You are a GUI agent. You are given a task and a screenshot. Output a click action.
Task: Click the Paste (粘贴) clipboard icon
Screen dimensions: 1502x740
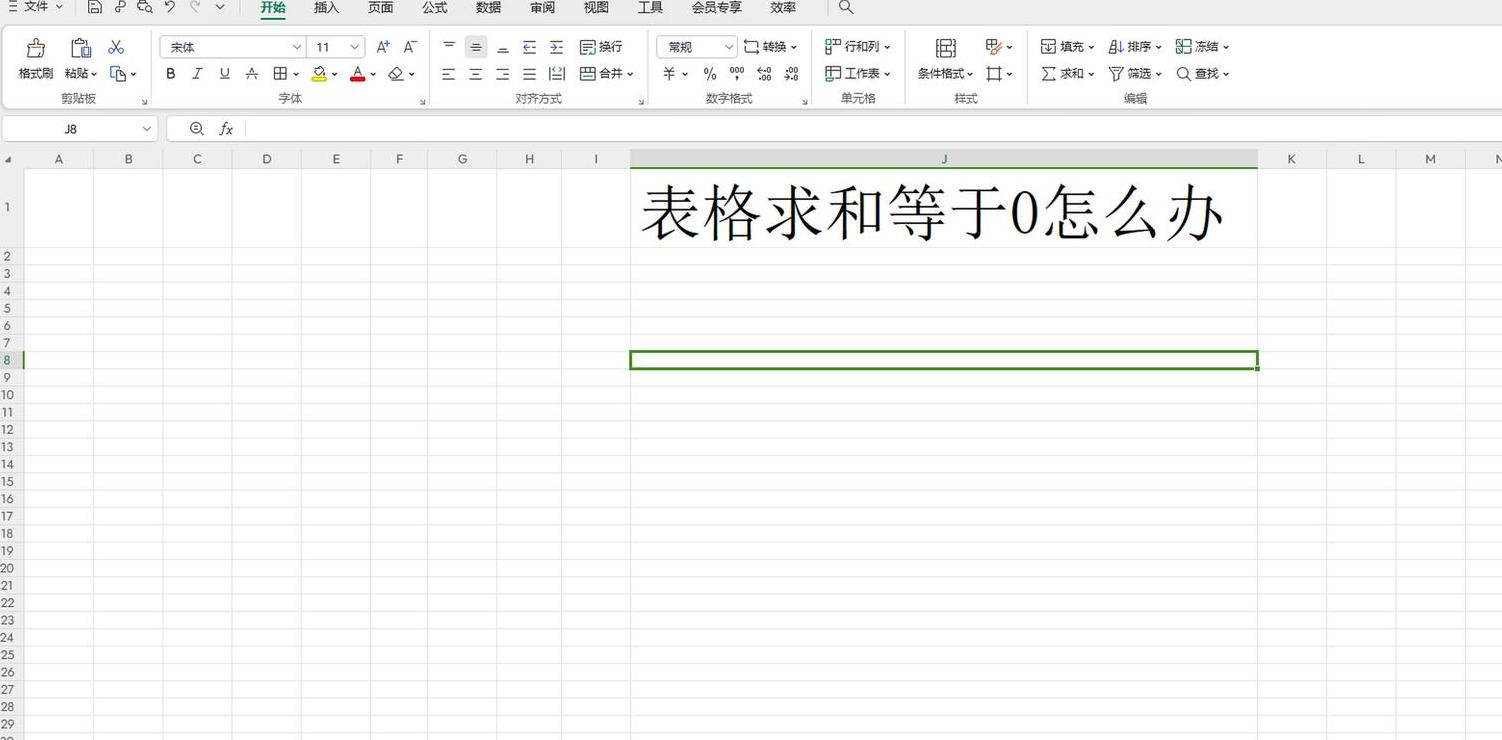[81, 48]
